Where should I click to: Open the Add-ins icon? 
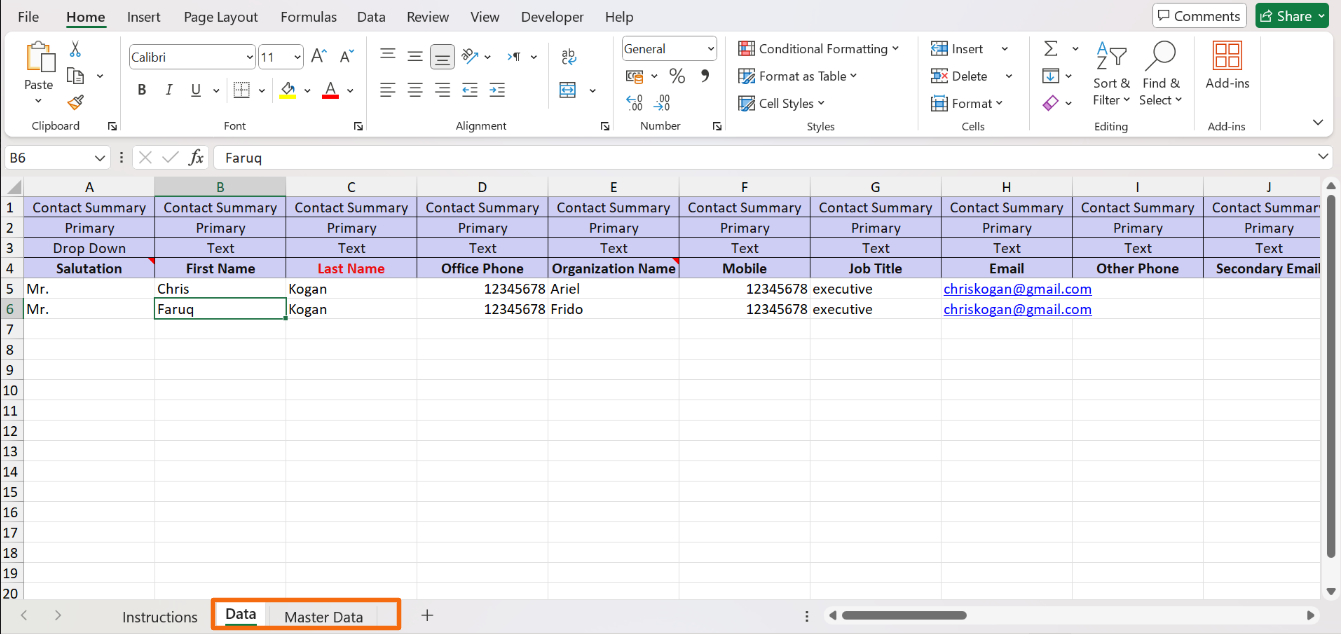click(1227, 66)
